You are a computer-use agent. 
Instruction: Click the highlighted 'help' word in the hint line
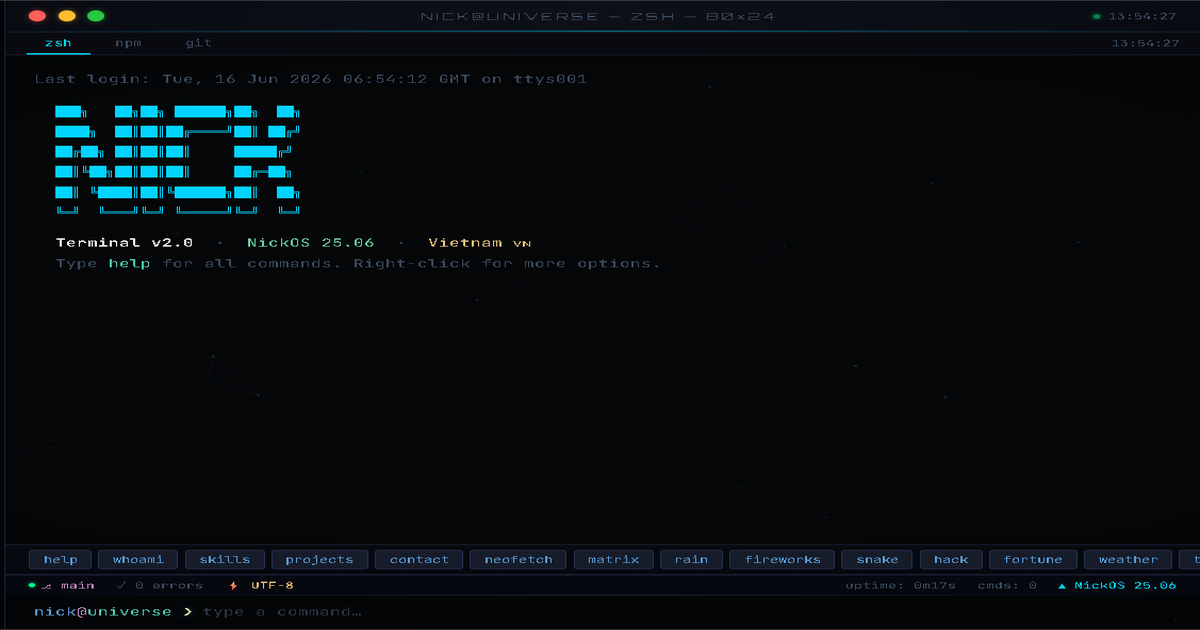tap(129, 264)
